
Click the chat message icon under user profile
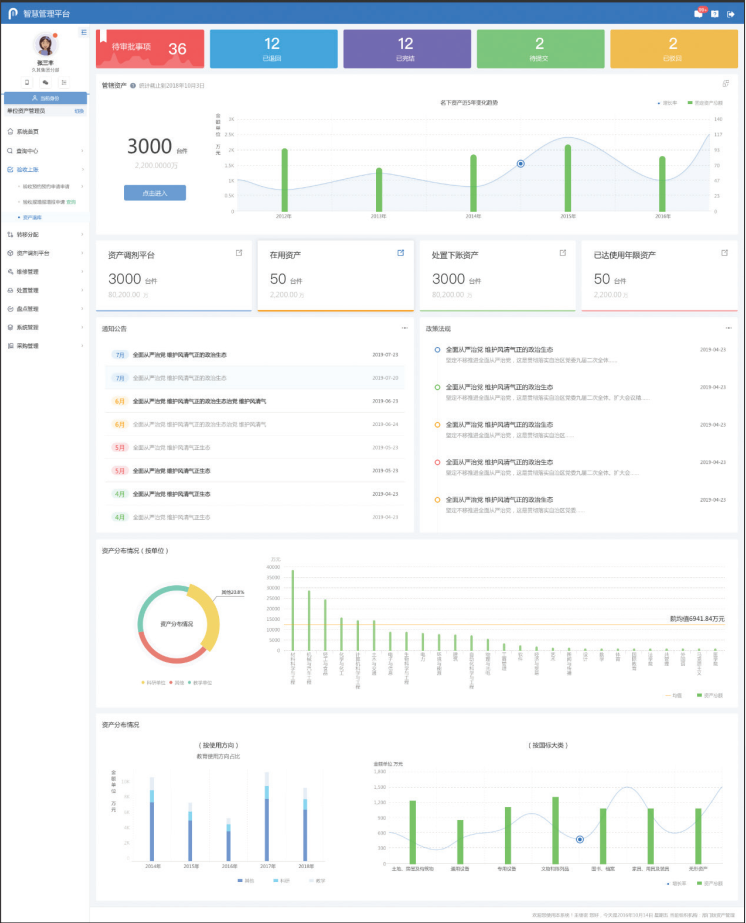tap(45, 82)
